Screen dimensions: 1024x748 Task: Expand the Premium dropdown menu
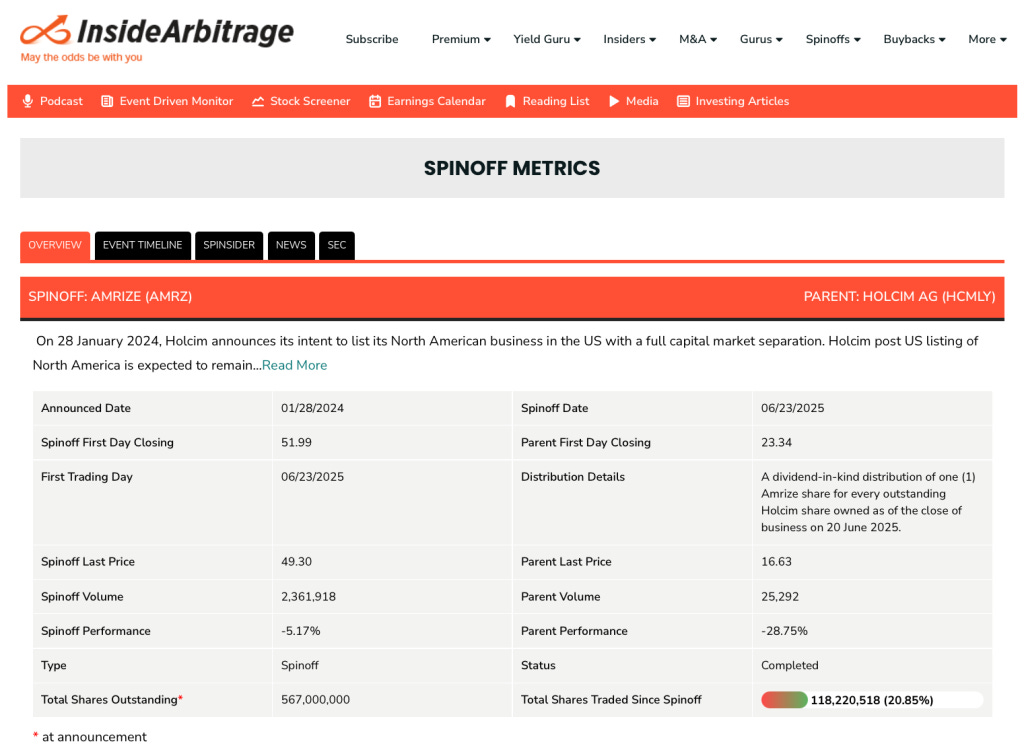click(x=461, y=39)
